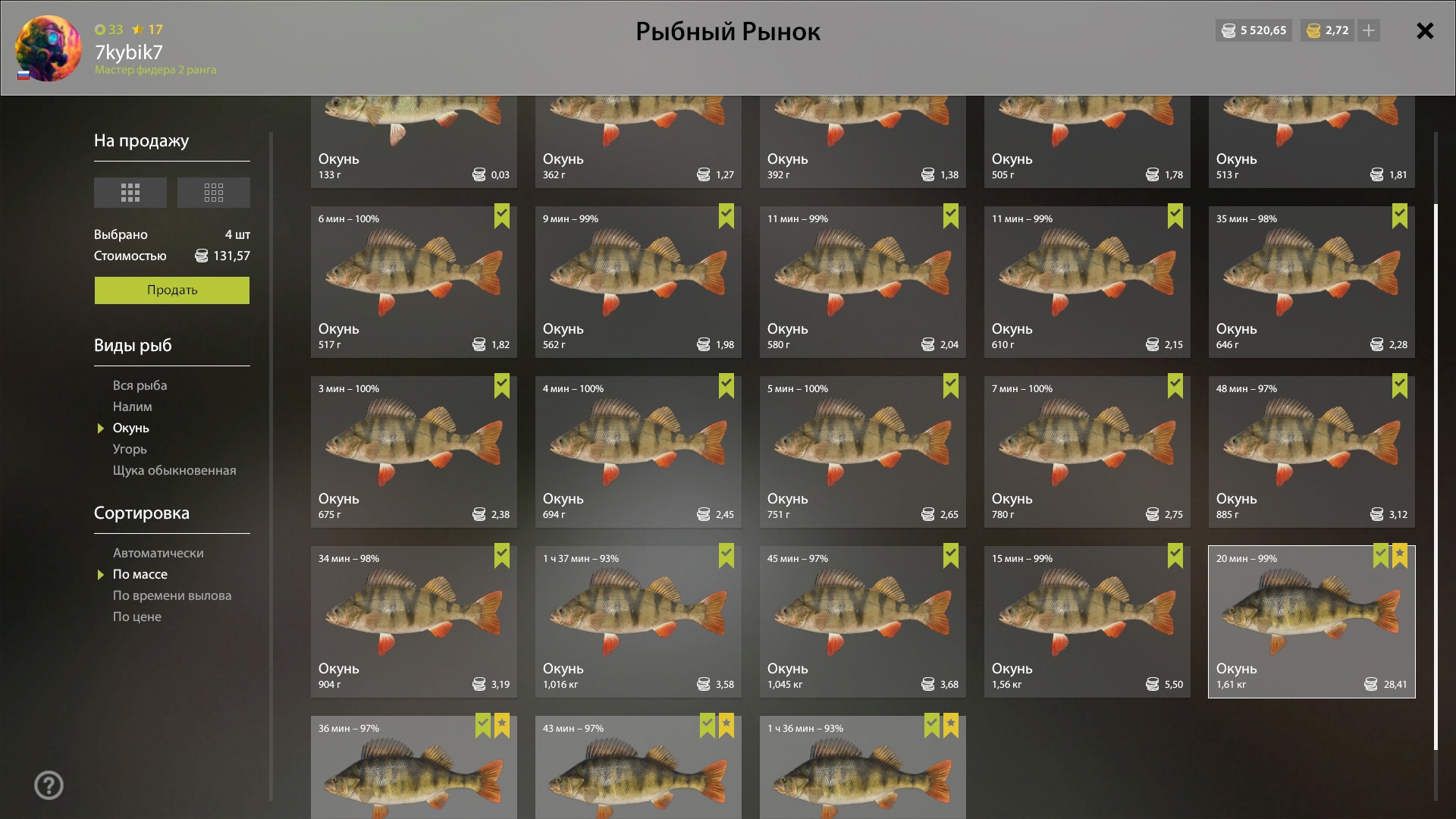Toggle selection checkmark on 1,56 кг perch
This screenshot has width=1456, height=819.
(x=1175, y=556)
